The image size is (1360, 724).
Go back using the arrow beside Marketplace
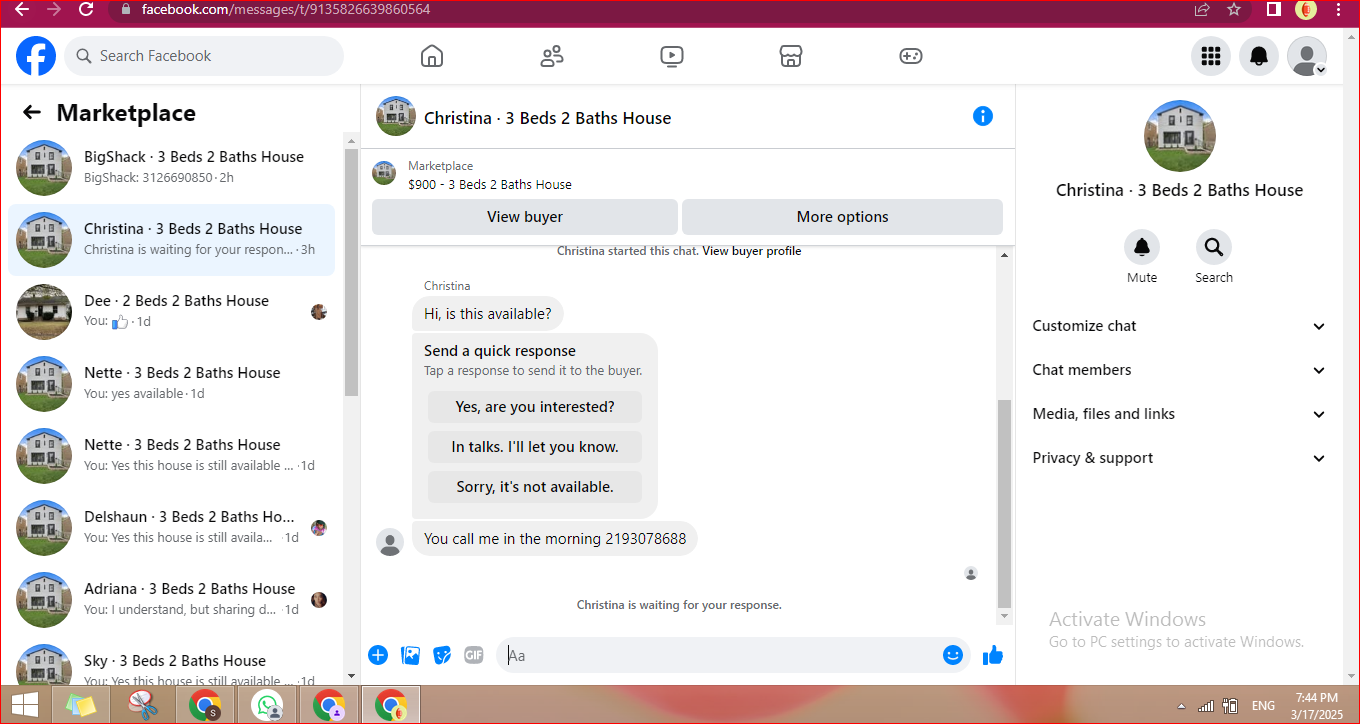(x=32, y=113)
